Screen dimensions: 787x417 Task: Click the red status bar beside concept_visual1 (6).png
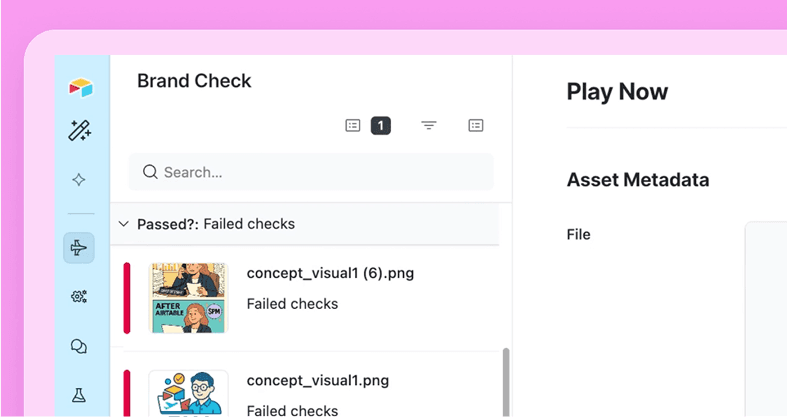[x=127, y=298]
